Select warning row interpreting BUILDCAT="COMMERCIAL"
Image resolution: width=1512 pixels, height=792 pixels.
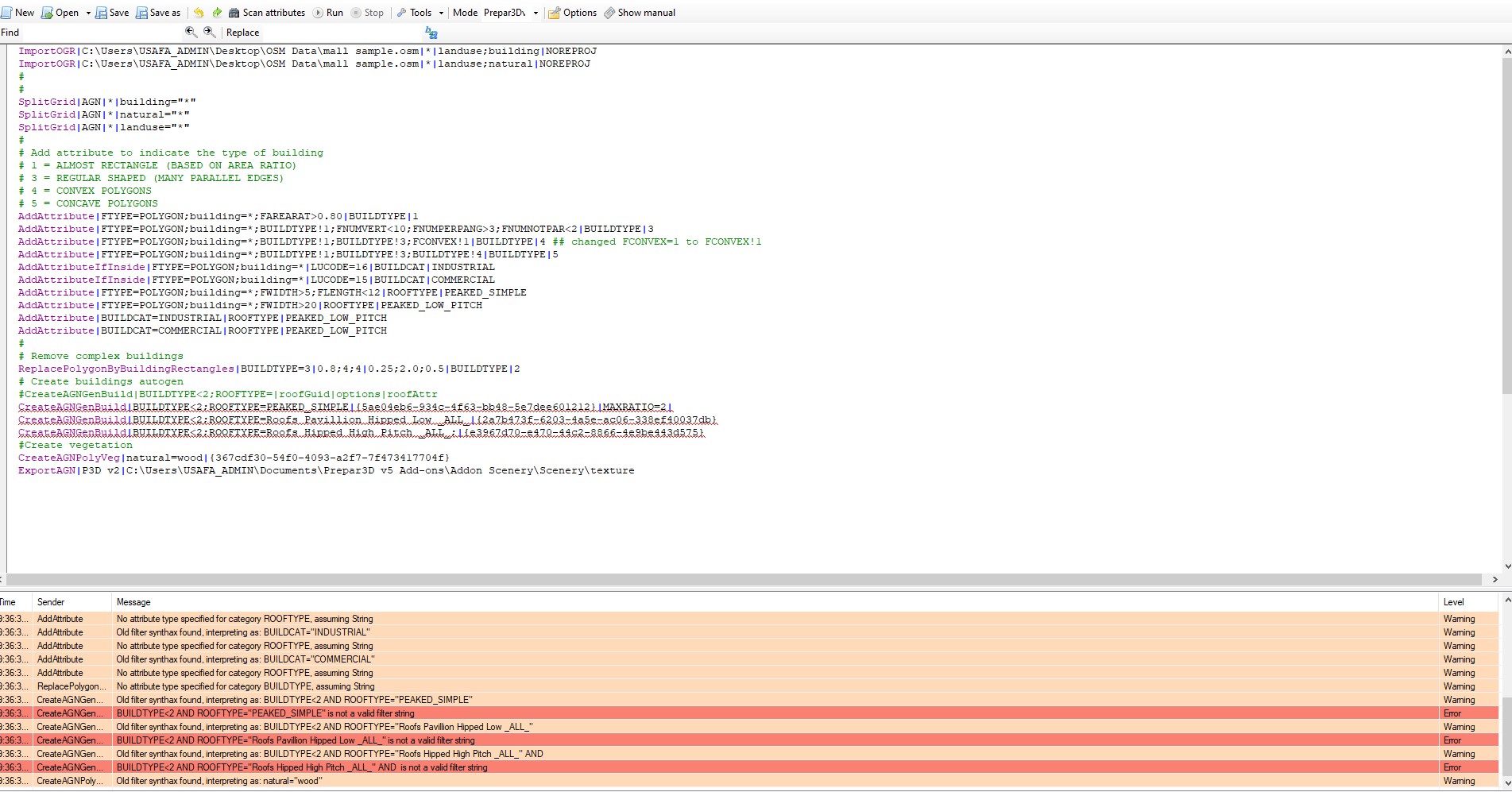[749, 659]
